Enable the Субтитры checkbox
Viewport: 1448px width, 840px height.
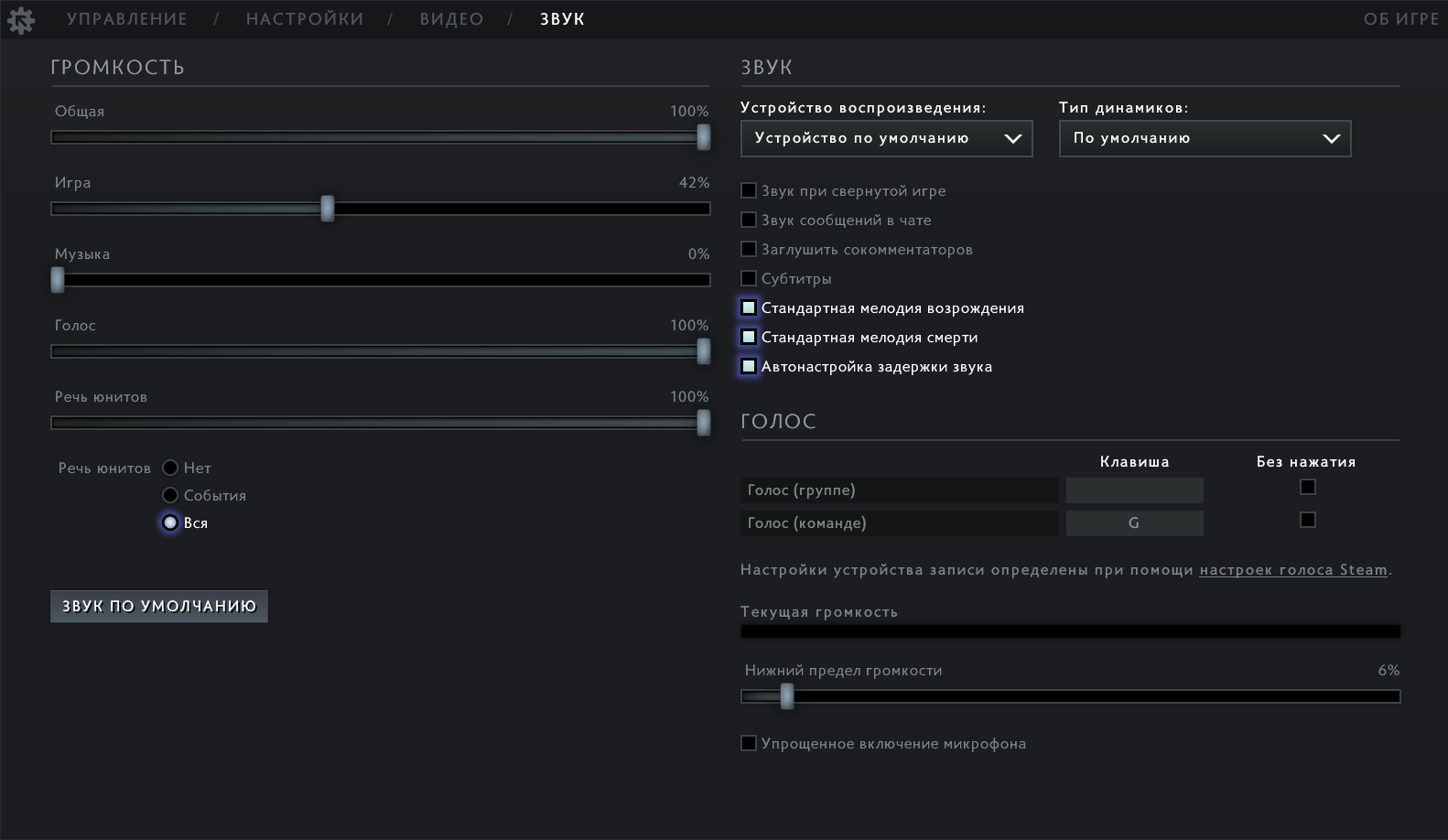(x=749, y=278)
